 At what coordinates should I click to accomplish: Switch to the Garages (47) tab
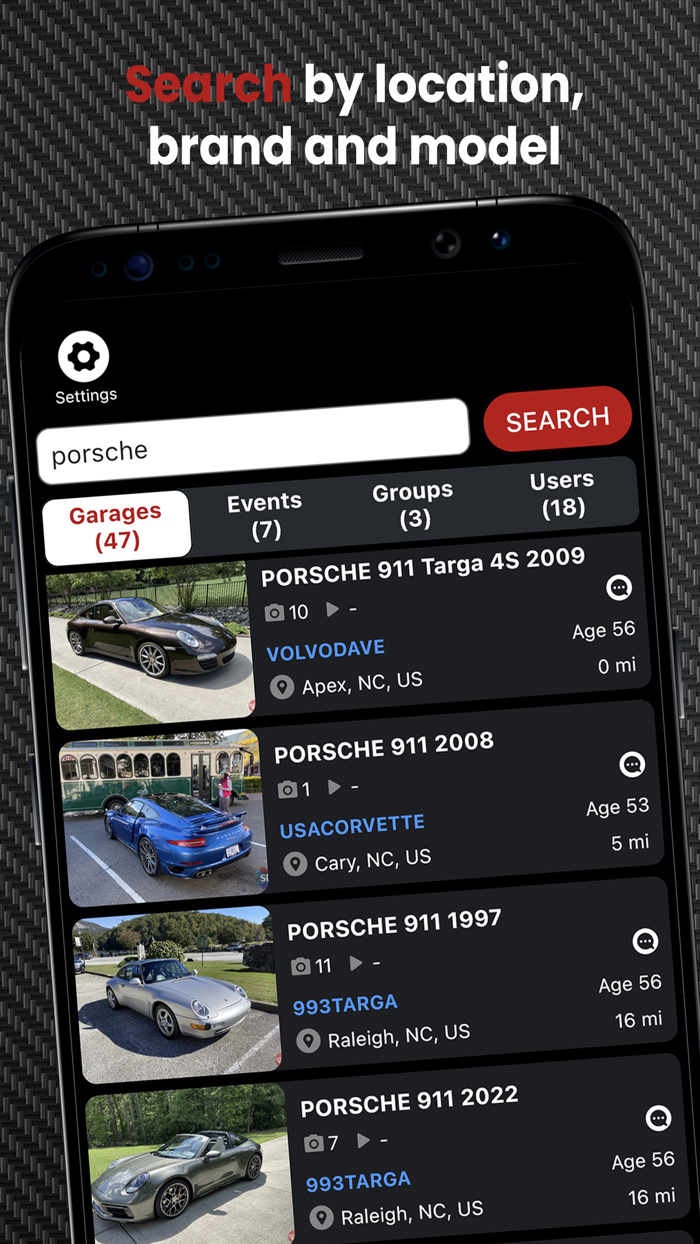pos(116,527)
